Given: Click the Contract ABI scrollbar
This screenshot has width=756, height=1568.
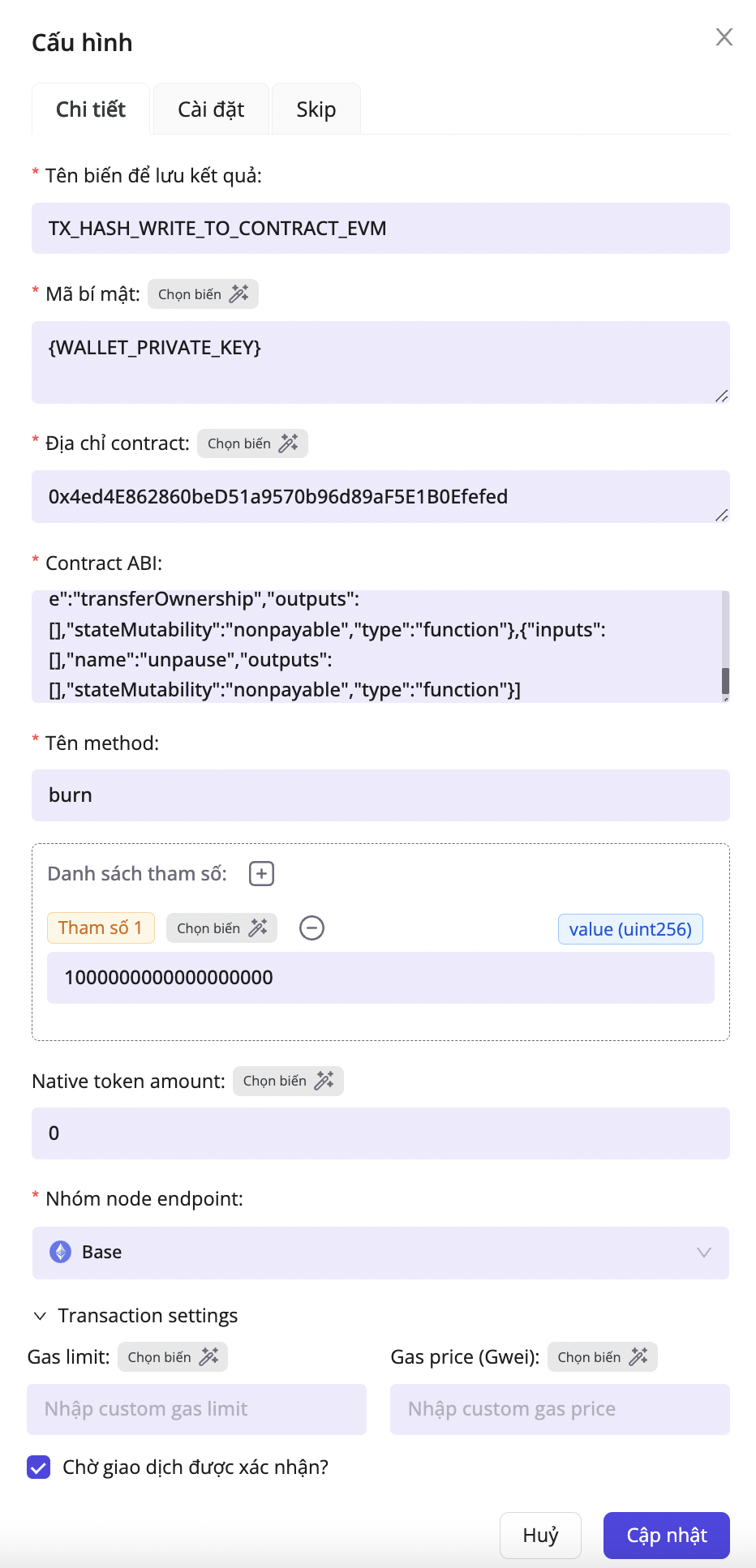Looking at the screenshot, I should pos(725,680).
